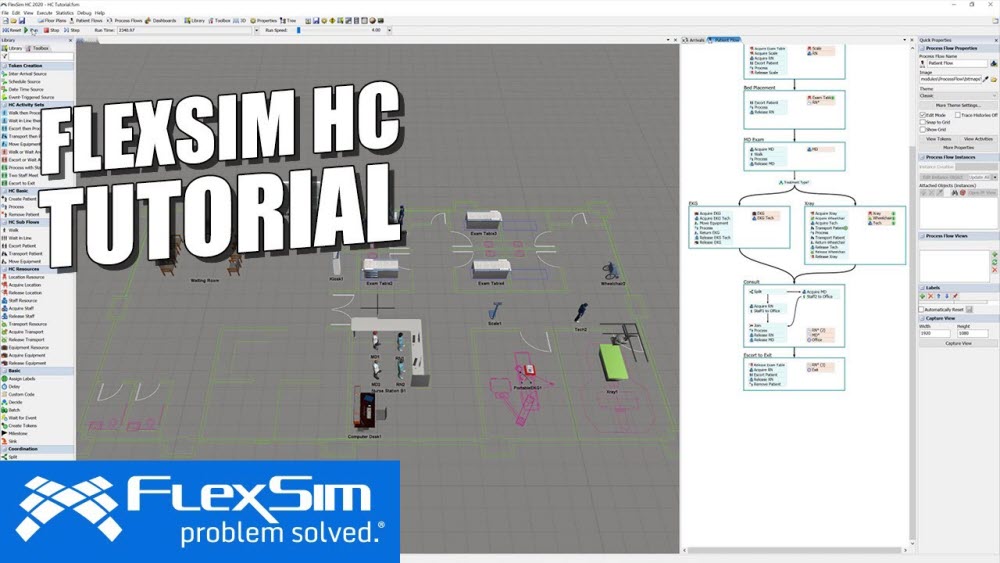Open the File menu
The image size is (1000, 563).
pos(5,13)
